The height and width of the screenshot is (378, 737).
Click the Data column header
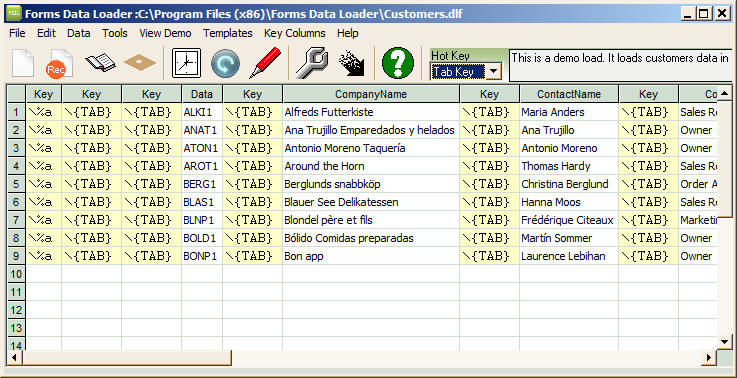202,94
